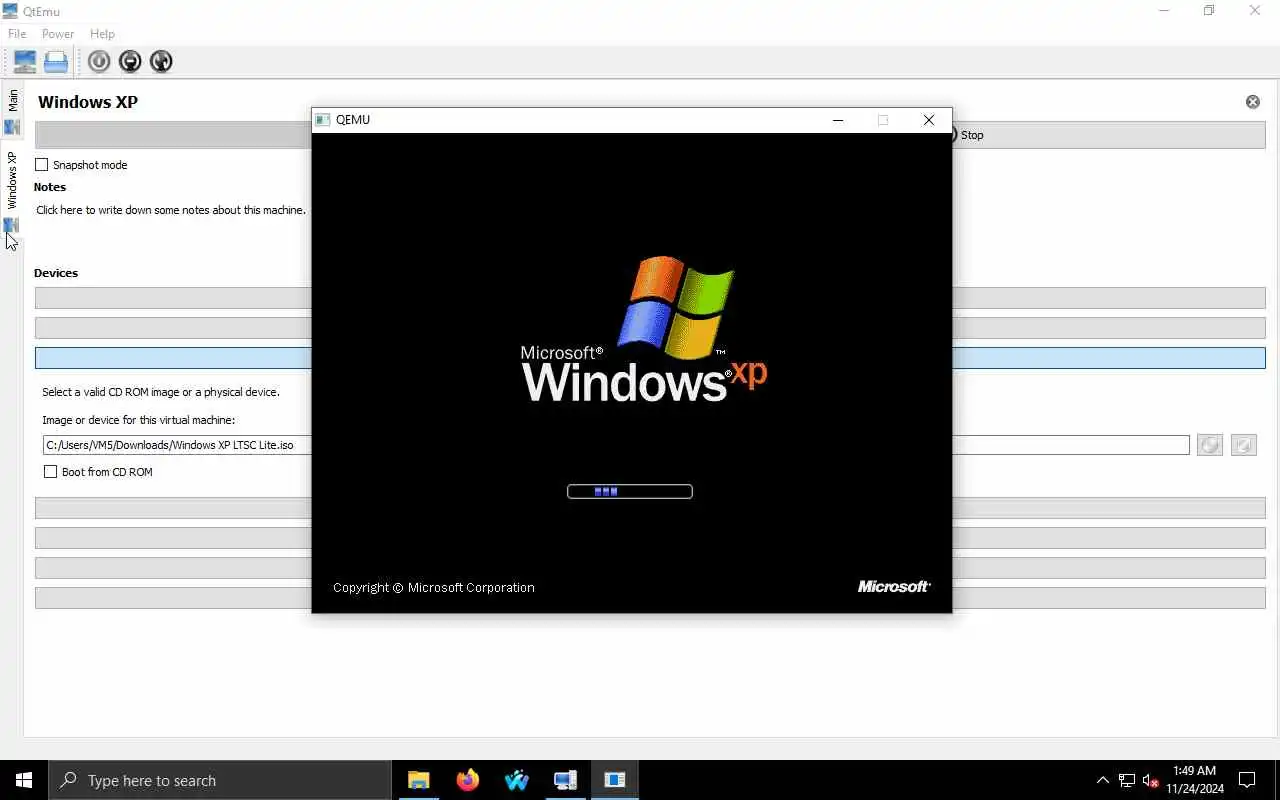This screenshot has width=1280, height=800.
Task: Click inside the QEMU Windows XP boot screen
Action: tap(632, 372)
